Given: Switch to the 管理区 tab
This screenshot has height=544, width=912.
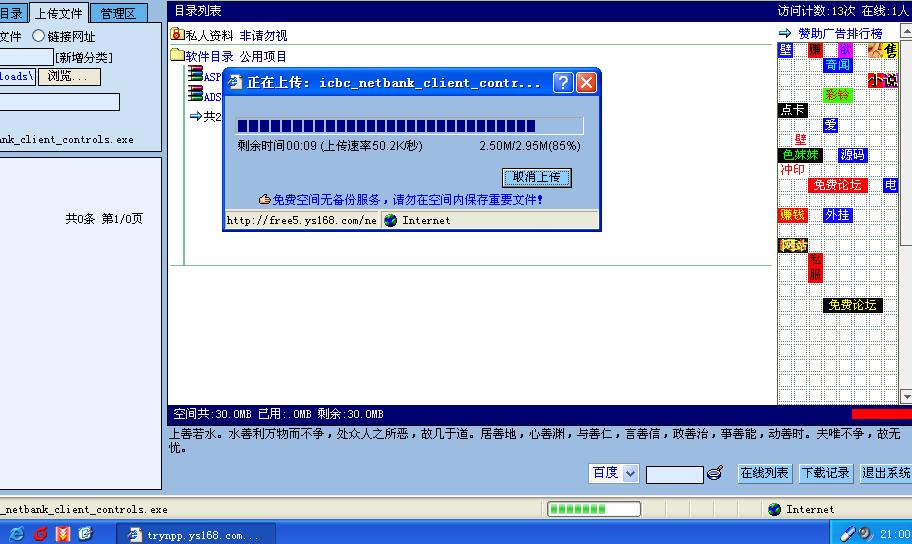Looking at the screenshot, I should (x=119, y=13).
